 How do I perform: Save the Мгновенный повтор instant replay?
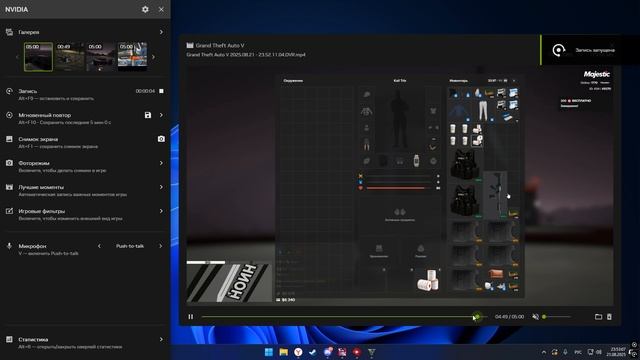(148, 115)
